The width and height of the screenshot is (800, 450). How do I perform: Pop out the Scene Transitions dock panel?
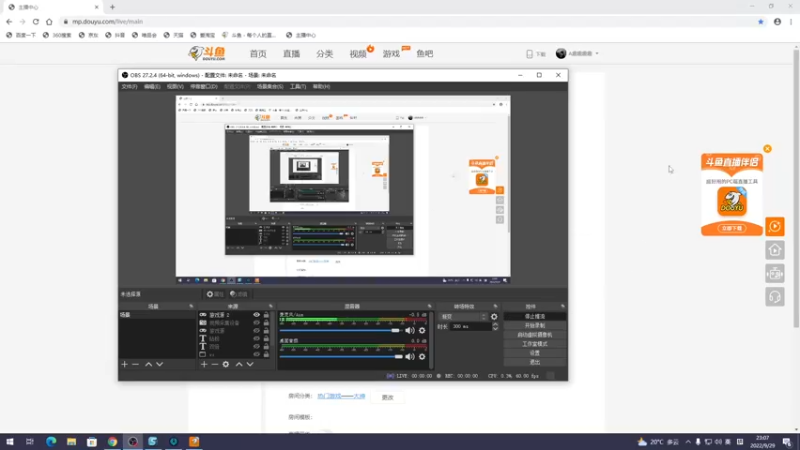[495, 306]
